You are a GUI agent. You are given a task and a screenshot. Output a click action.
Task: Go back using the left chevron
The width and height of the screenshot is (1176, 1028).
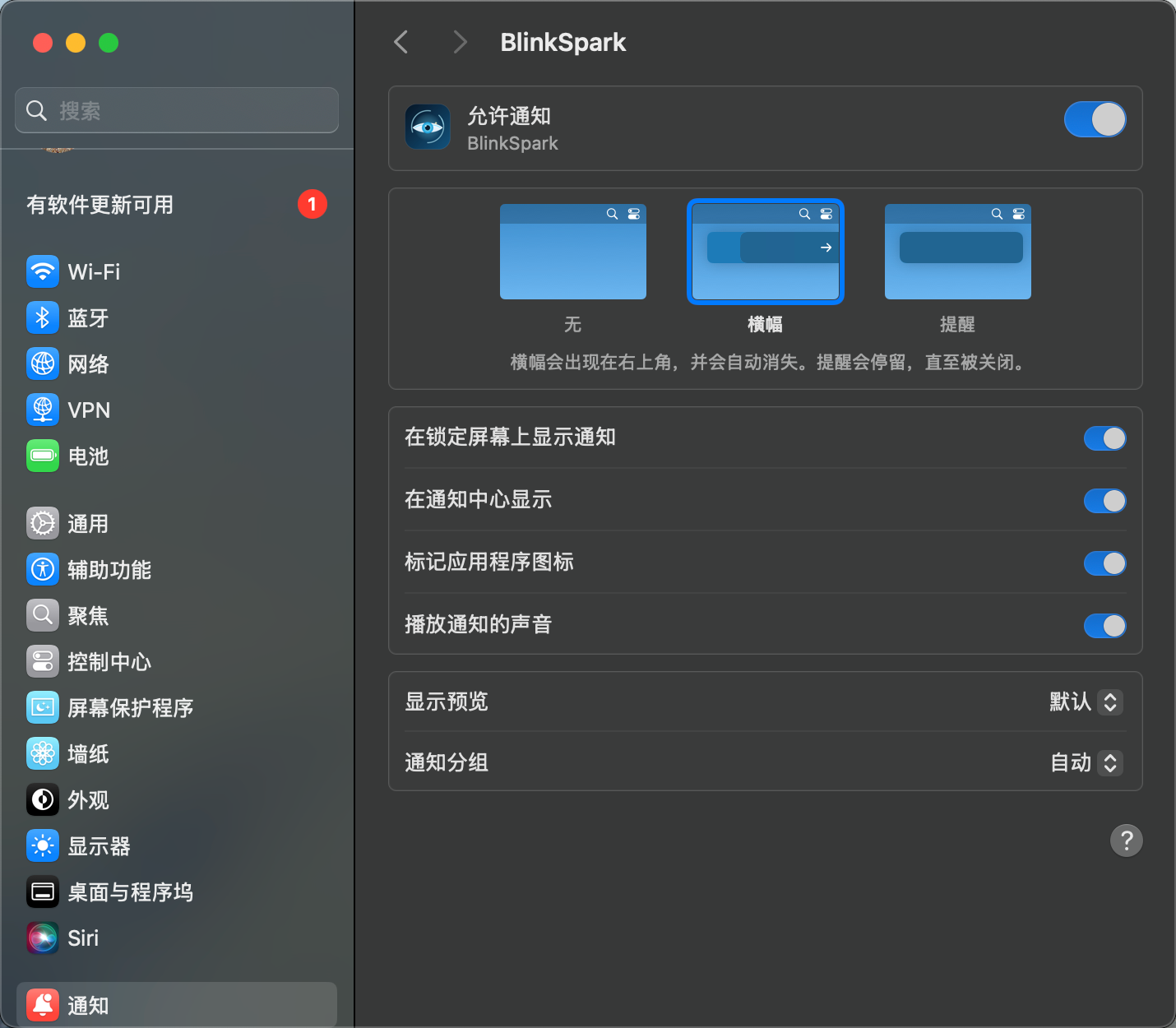click(x=401, y=42)
